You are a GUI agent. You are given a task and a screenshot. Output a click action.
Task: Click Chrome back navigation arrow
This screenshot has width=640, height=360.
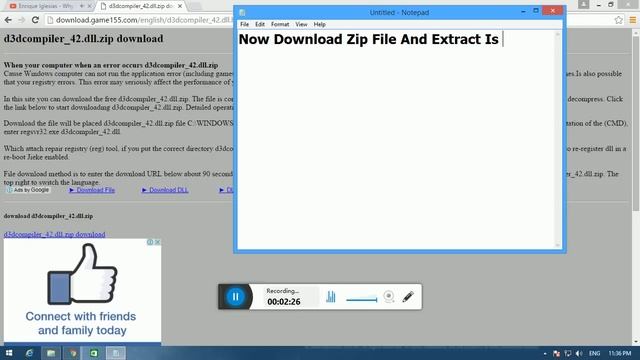click(8, 20)
